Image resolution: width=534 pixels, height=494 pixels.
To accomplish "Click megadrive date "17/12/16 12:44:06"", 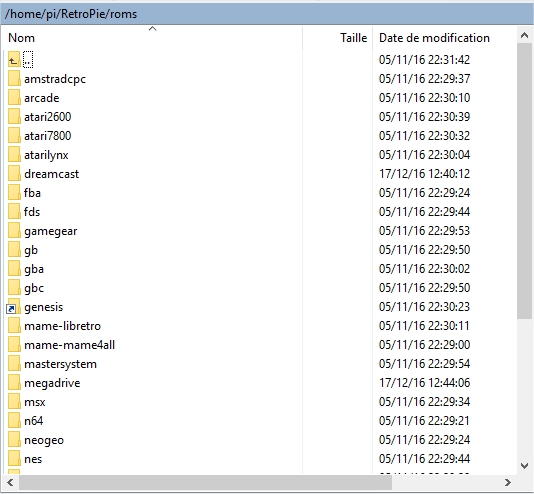I will (x=424, y=383).
